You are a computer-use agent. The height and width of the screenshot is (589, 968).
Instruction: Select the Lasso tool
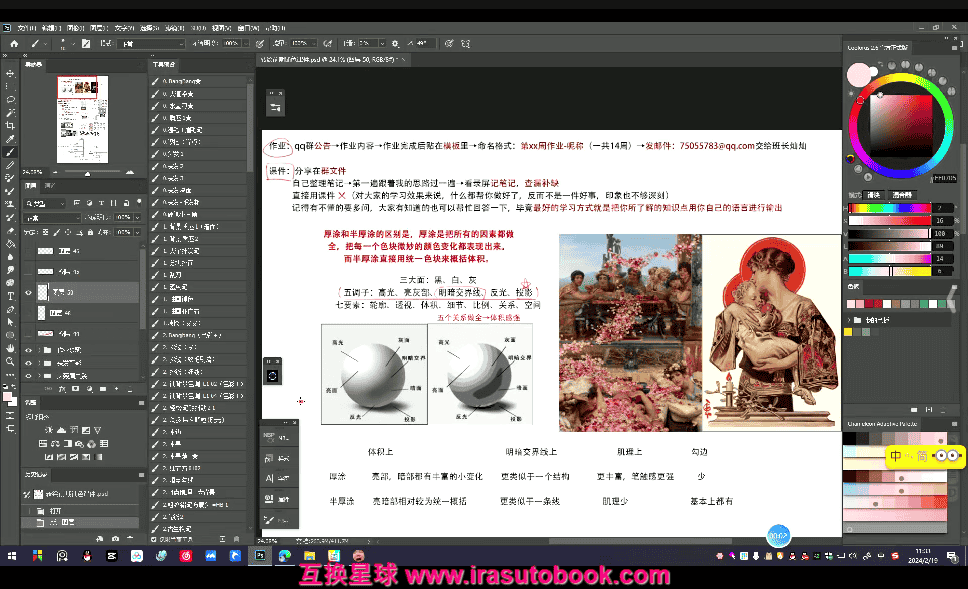10,99
